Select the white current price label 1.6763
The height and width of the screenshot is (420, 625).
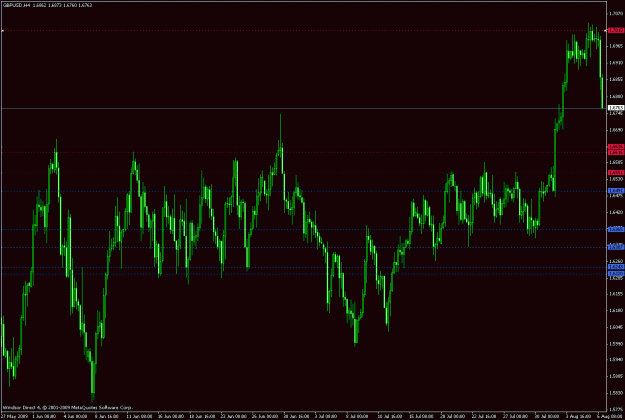tap(616, 108)
